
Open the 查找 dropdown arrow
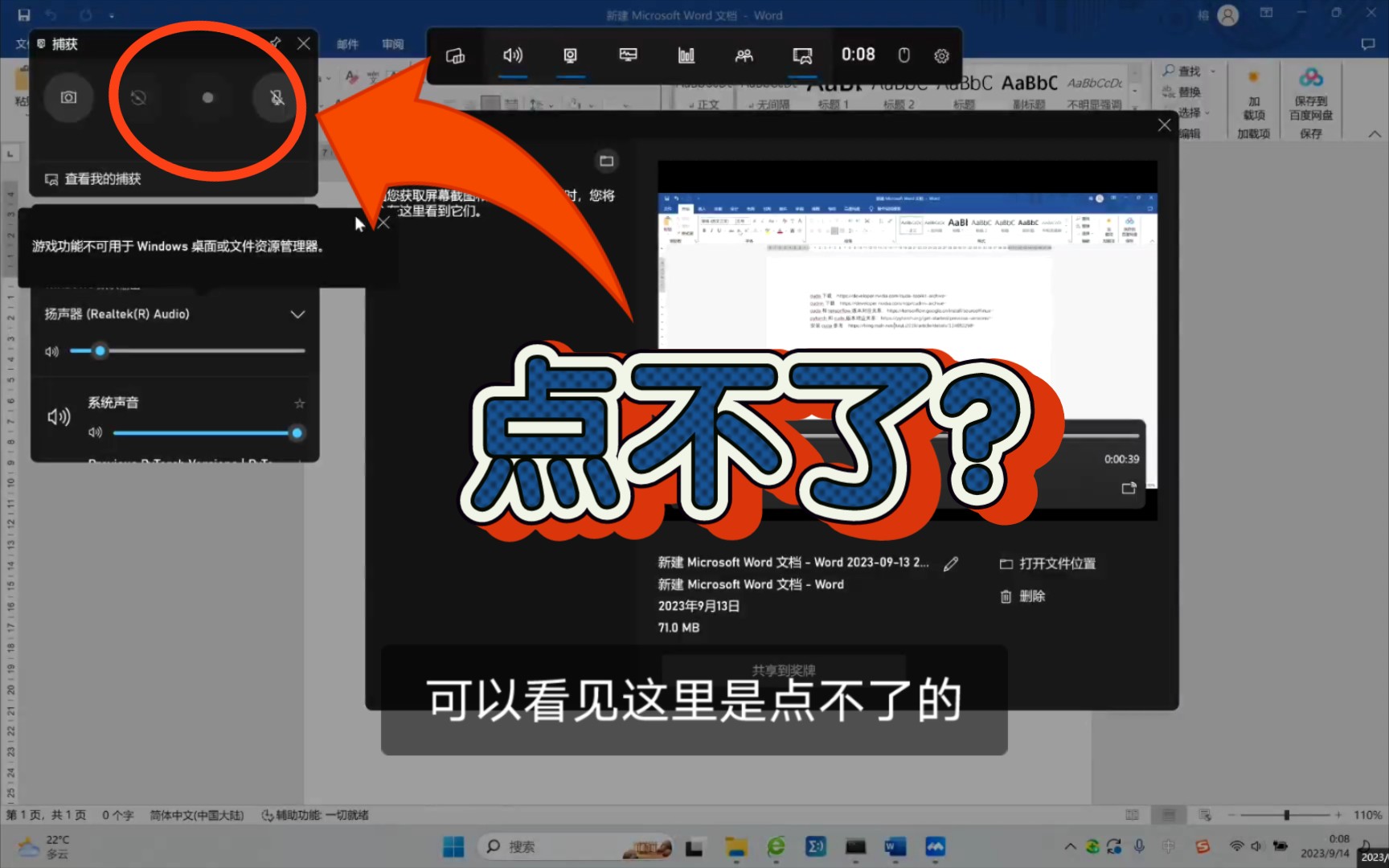click(x=1213, y=71)
